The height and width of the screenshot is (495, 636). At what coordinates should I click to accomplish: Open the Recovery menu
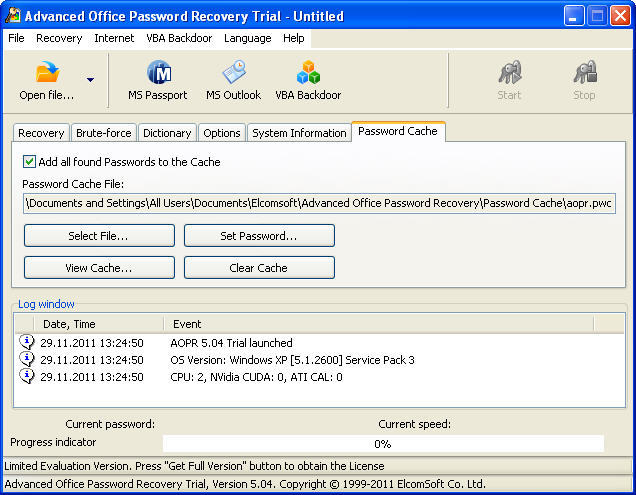click(x=59, y=38)
